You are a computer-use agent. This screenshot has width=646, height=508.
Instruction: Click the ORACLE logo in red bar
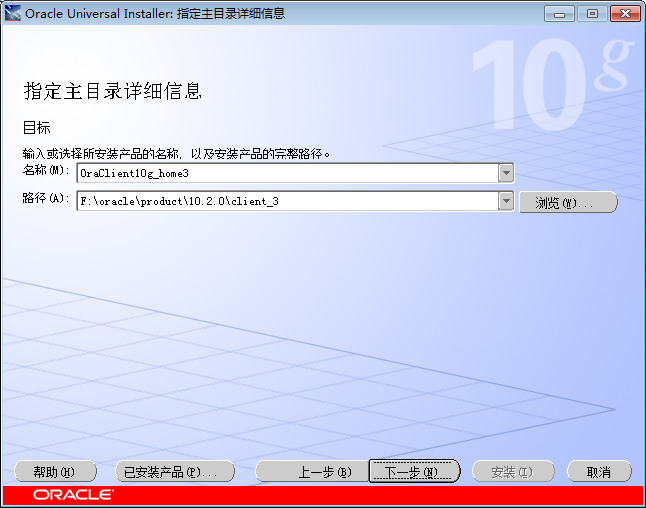pos(73,495)
